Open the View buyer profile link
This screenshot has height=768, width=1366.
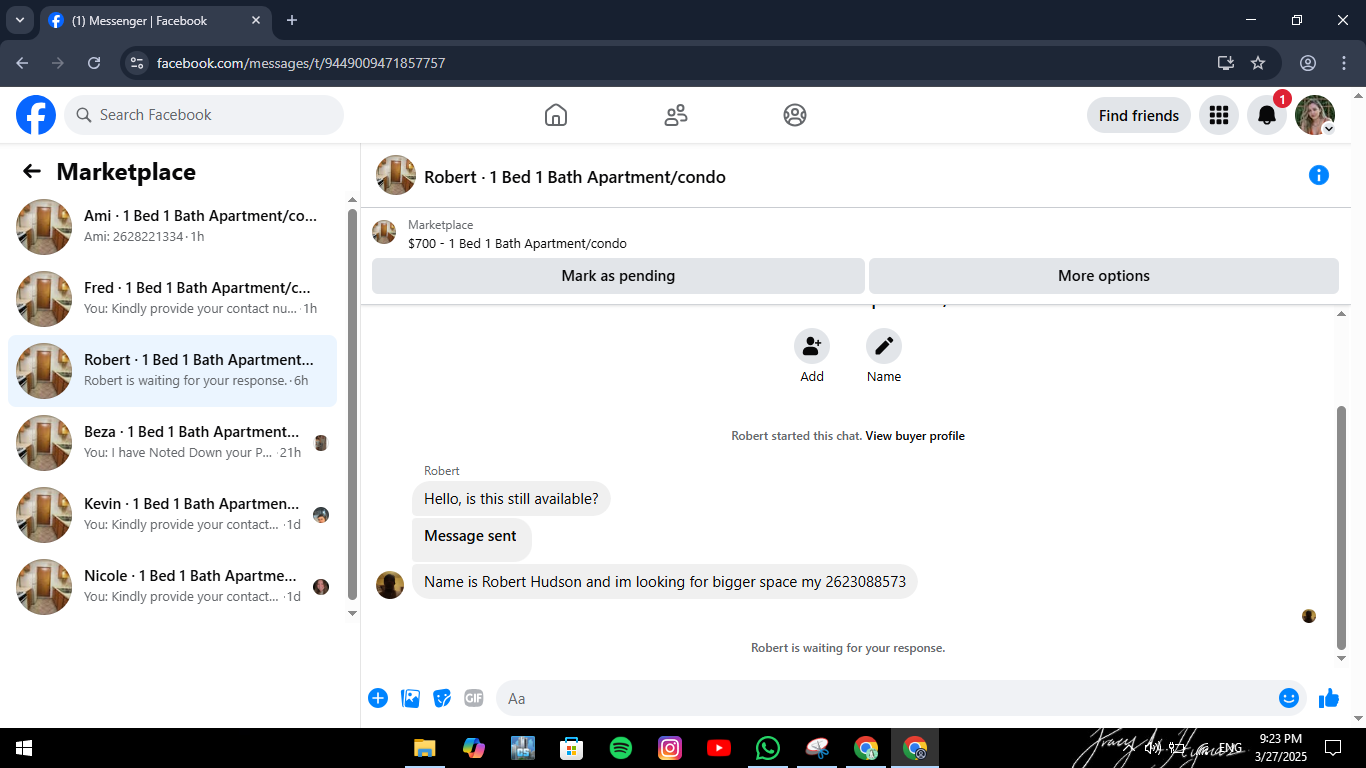click(x=915, y=436)
